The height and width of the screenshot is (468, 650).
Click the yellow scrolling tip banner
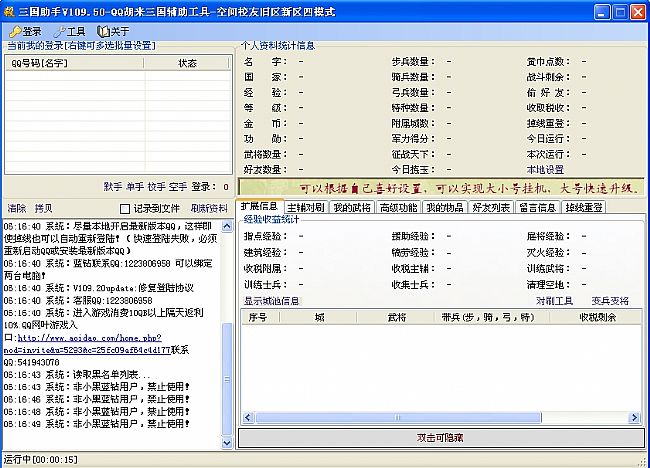click(x=441, y=188)
